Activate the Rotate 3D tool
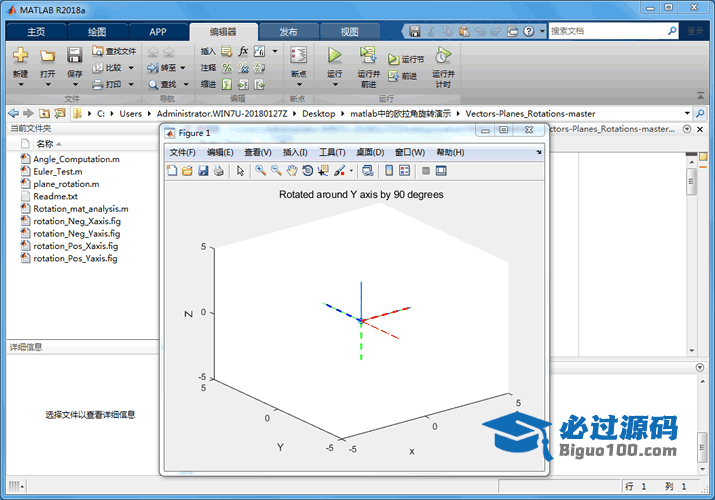 click(307, 171)
